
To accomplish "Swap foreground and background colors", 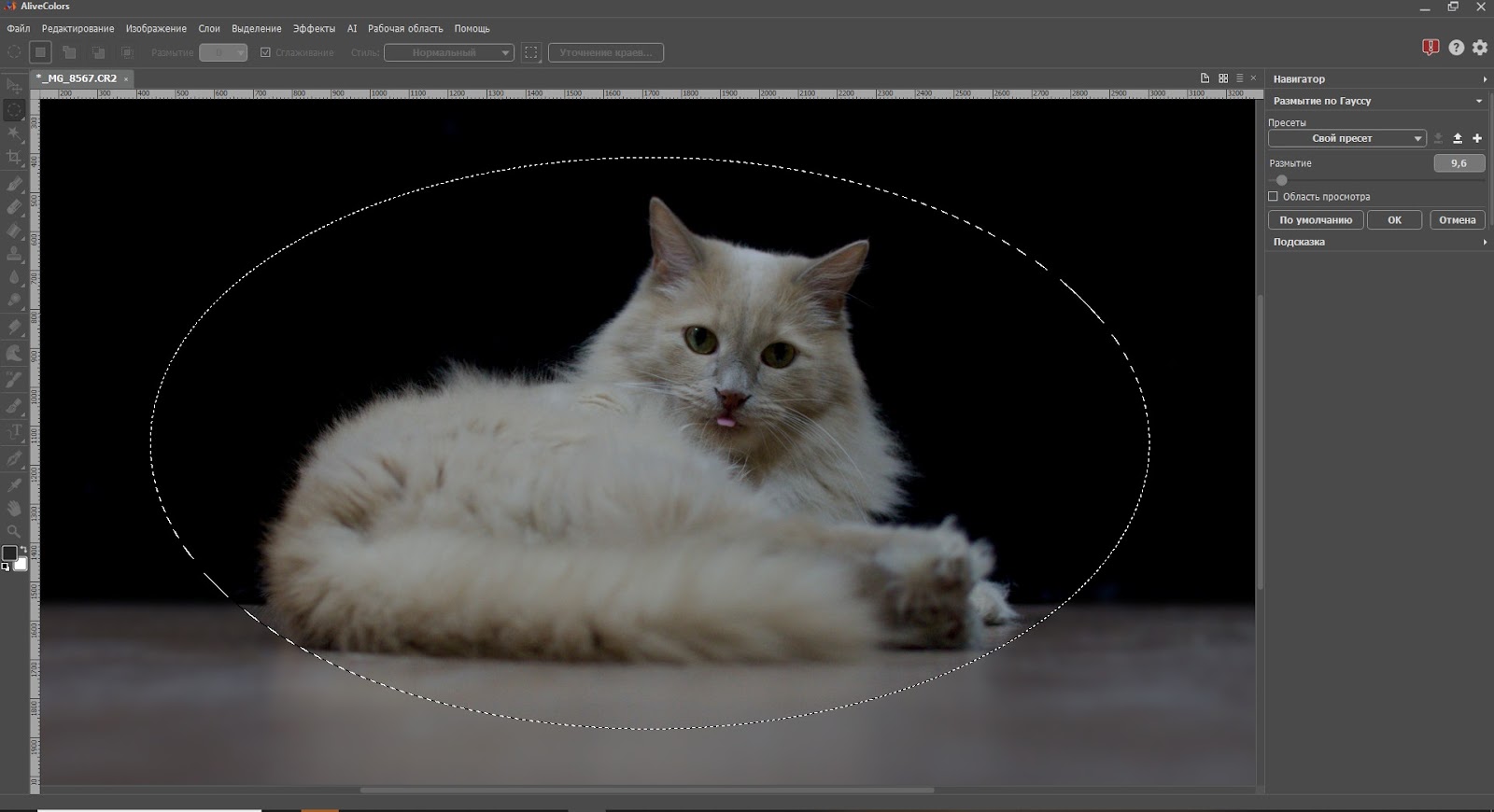I will pyautogui.click(x=23, y=550).
